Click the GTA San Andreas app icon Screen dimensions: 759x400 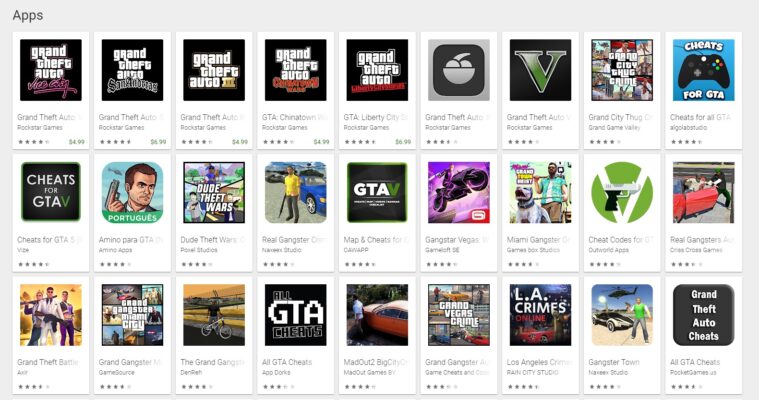[133, 70]
